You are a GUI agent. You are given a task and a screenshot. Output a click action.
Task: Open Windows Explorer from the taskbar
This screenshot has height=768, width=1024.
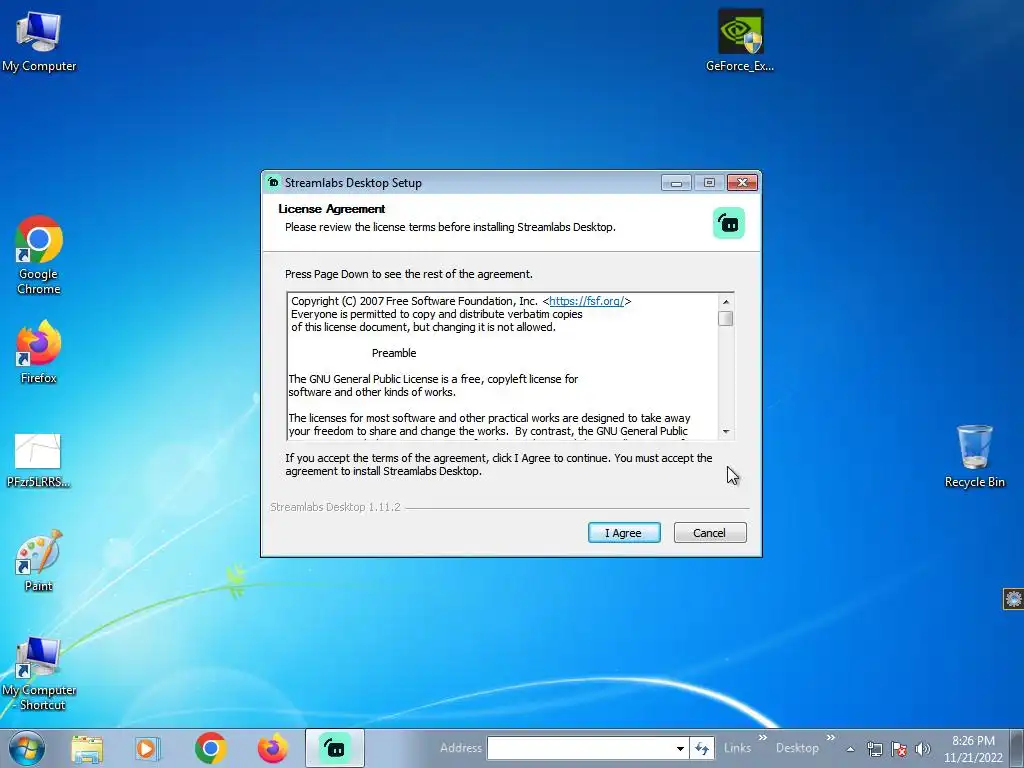[x=87, y=748]
